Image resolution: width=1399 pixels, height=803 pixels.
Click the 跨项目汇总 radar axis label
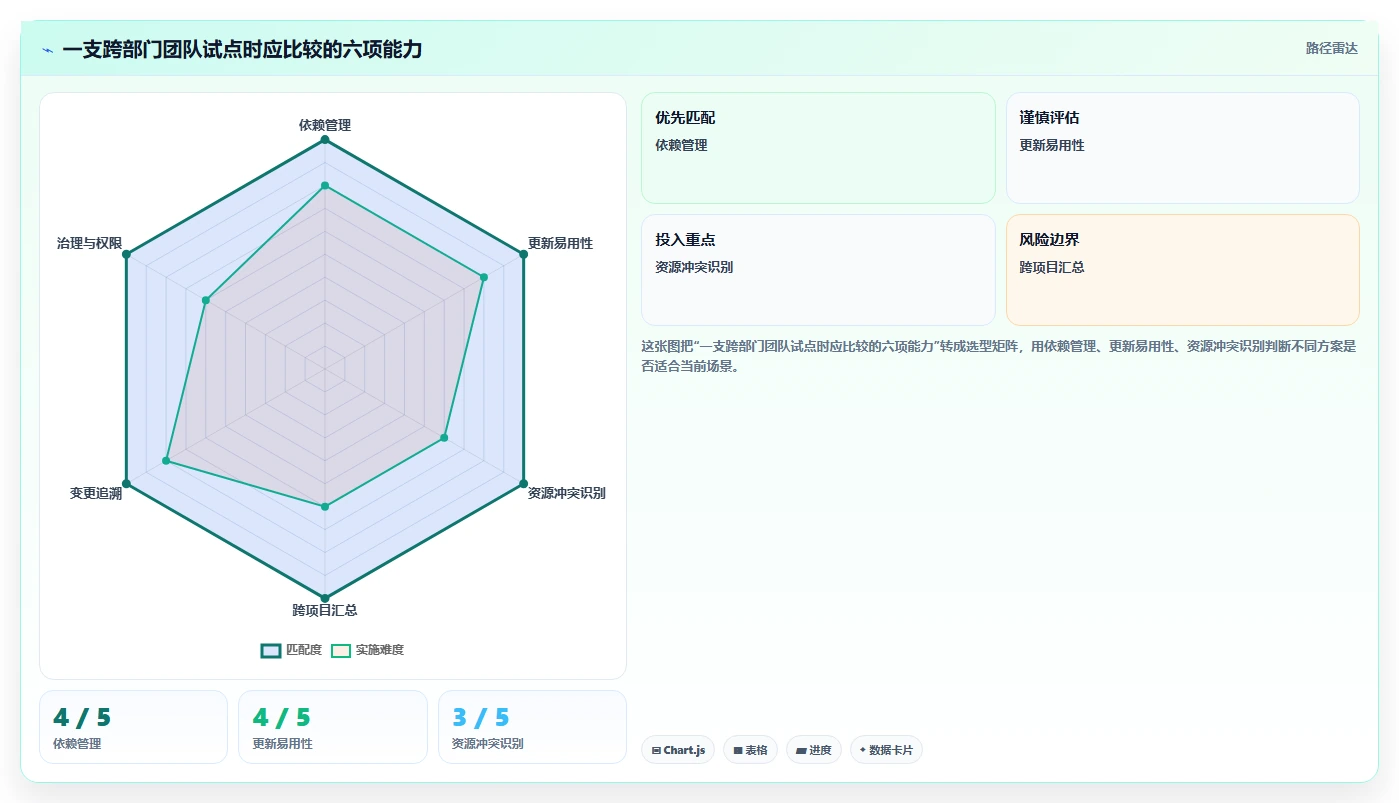coord(325,610)
